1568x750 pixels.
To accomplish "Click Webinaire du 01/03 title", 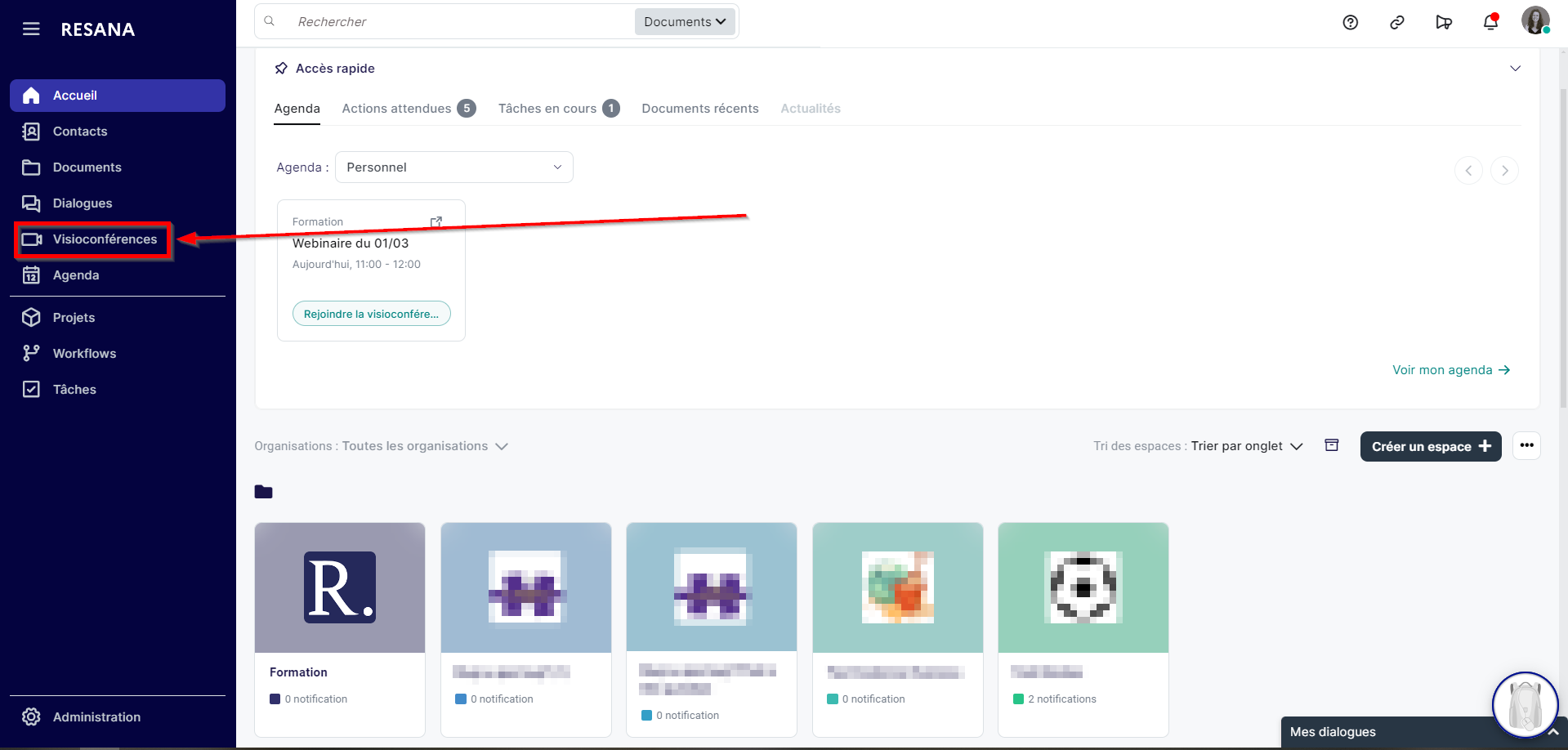I will [x=351, y=243].
